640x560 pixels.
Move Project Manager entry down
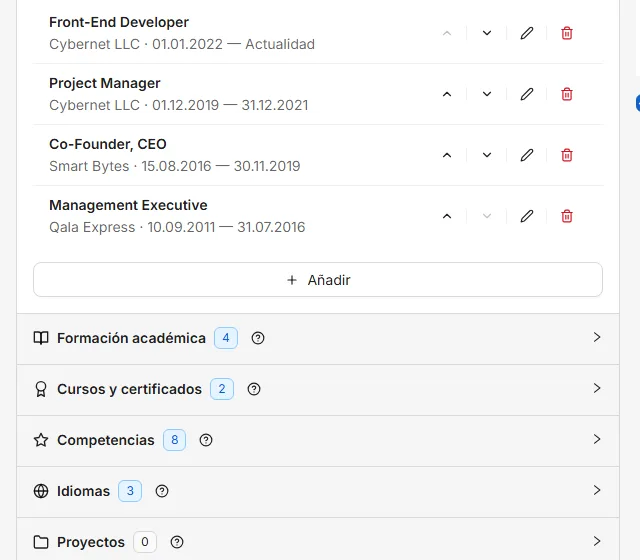point(487,94)
